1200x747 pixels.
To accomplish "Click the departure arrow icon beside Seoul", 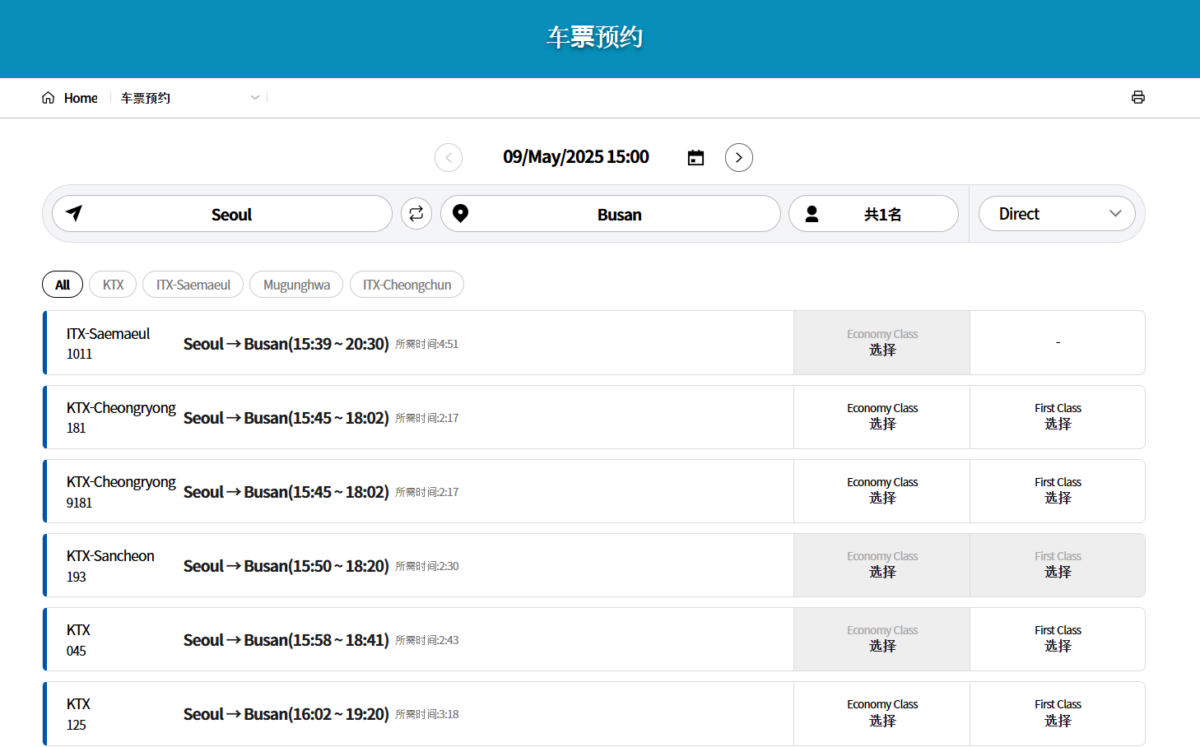I will click(74, 214).
